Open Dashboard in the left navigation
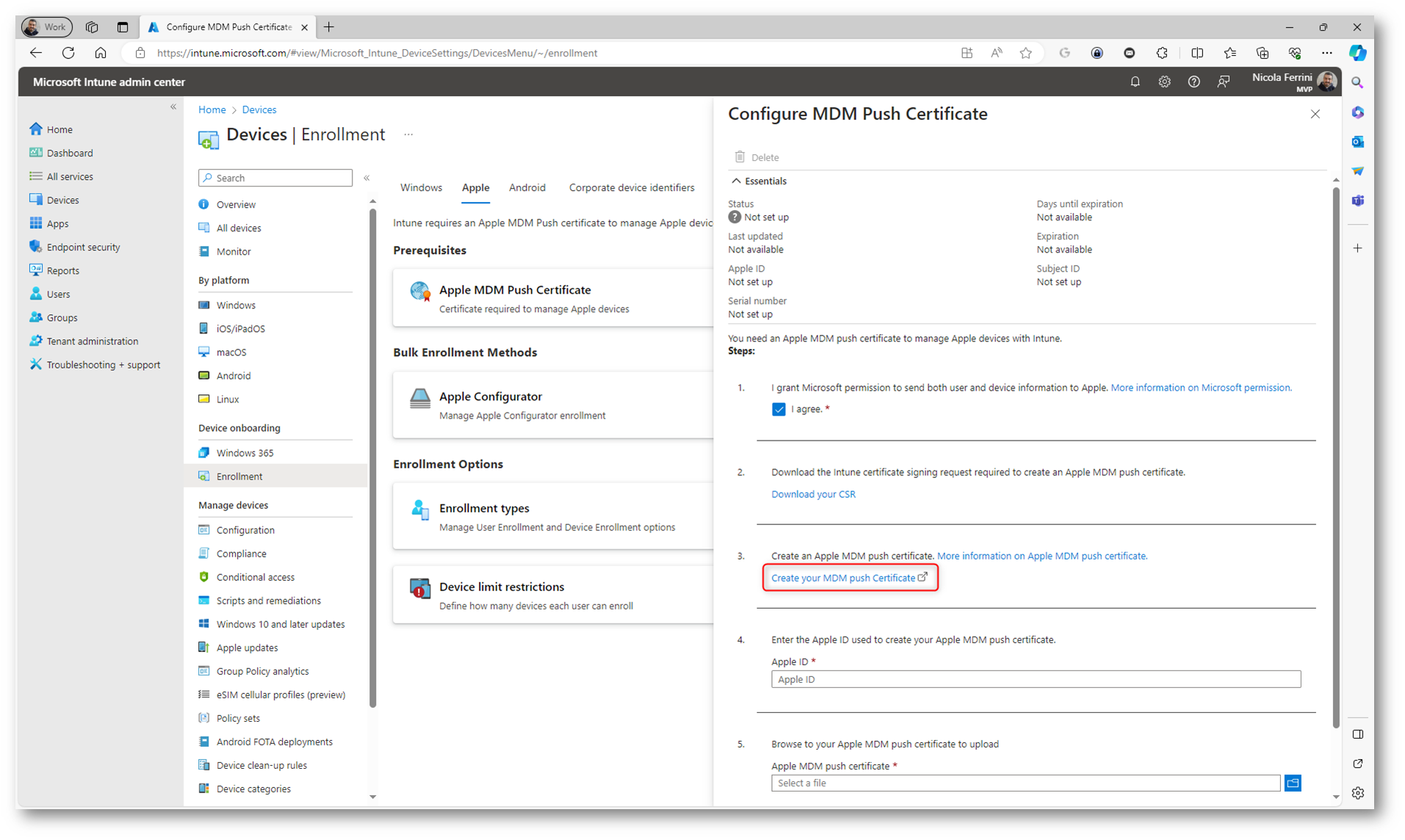The image size is (1405, 840). [69, 153]
